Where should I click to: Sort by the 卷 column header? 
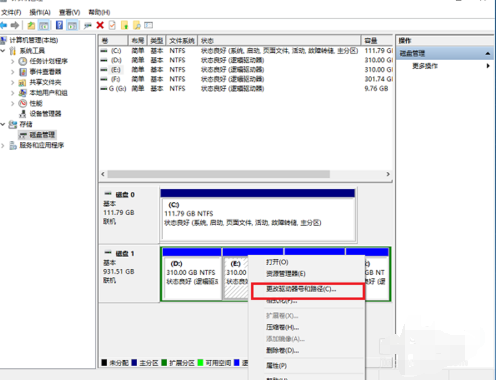pos(113,41)
